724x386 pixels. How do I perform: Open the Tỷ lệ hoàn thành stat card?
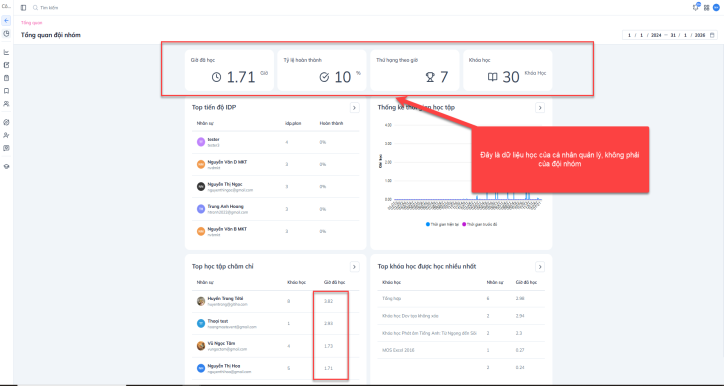point(322,70)
